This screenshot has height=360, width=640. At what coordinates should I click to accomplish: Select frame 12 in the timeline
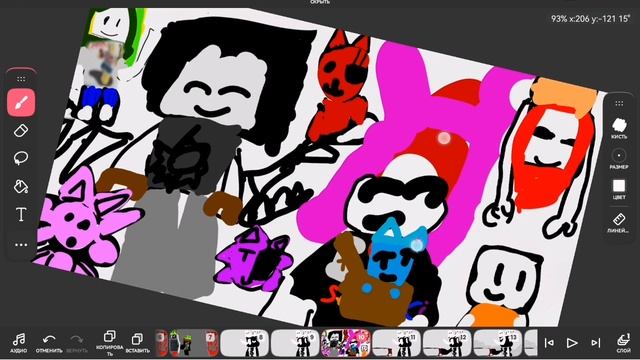pos(447,343)
